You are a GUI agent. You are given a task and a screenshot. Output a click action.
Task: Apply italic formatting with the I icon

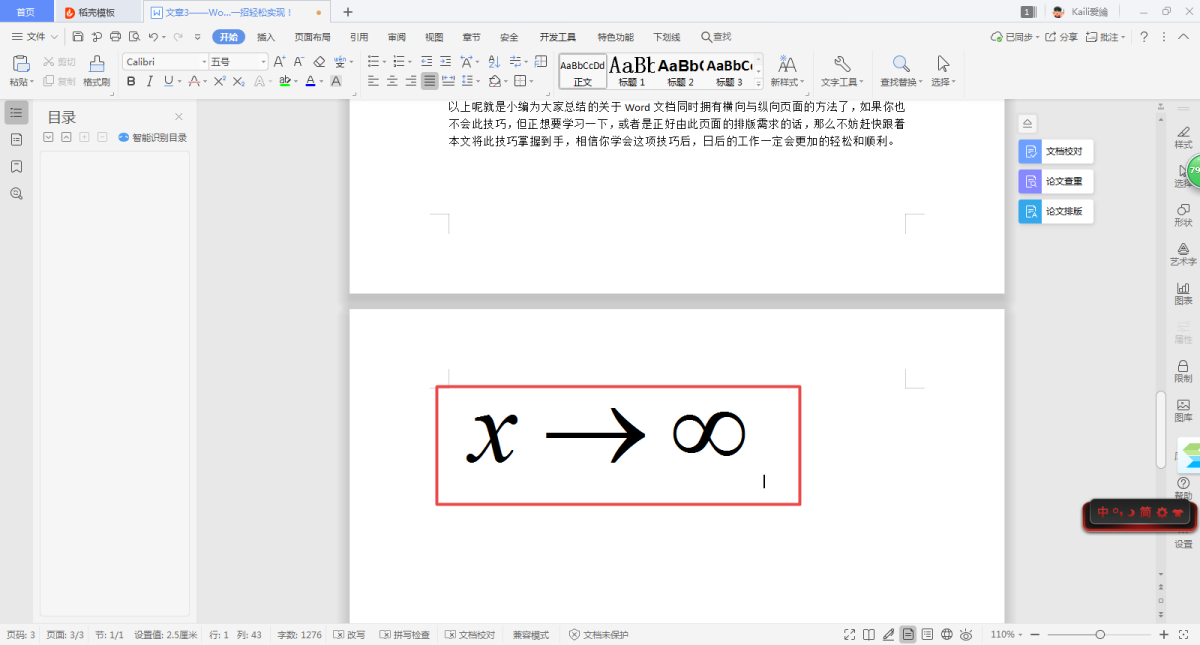click(x=149, y=81)
